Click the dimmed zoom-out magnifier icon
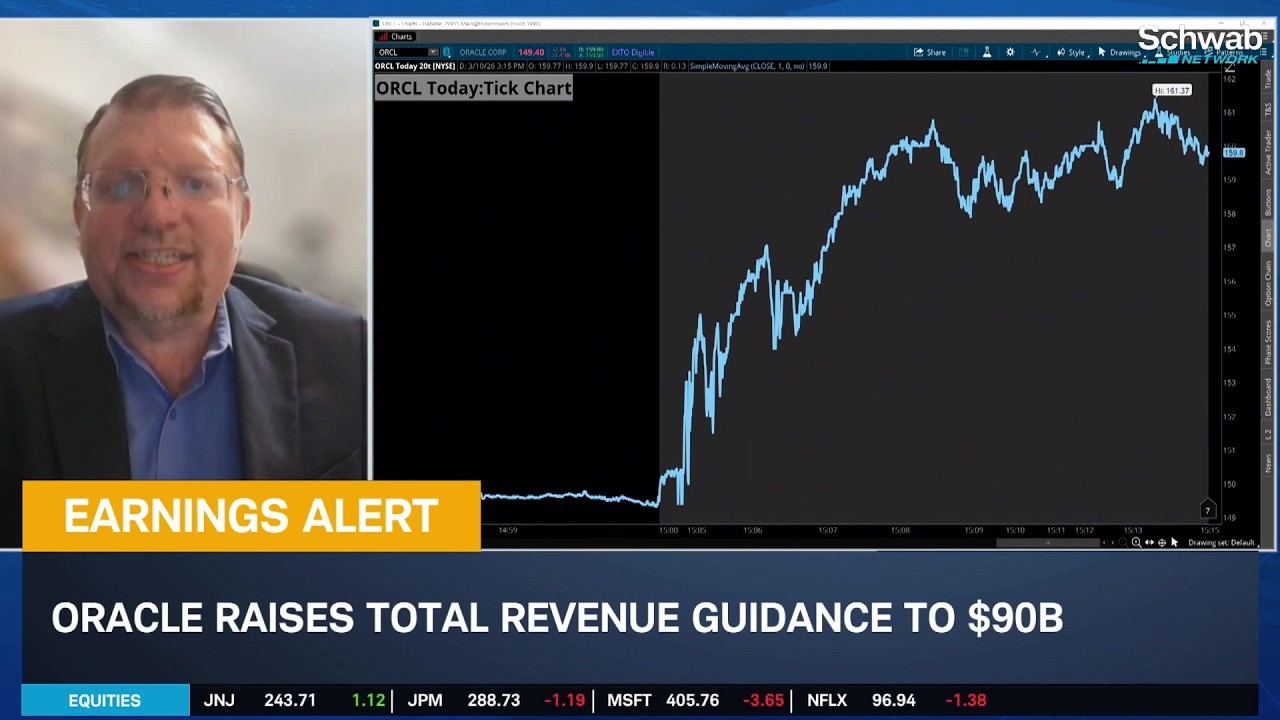This screenshot has height=720, width=1280. coord(1123,542)
